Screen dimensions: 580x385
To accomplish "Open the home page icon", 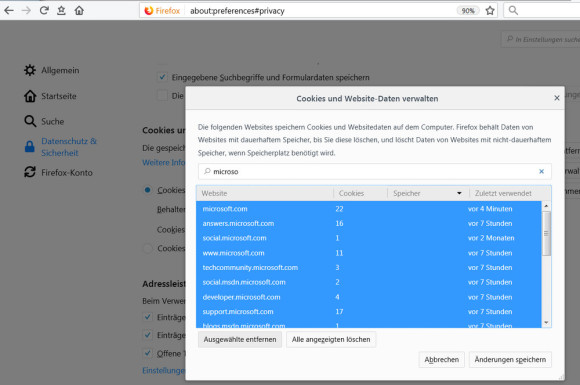I will tap(79, 10).
